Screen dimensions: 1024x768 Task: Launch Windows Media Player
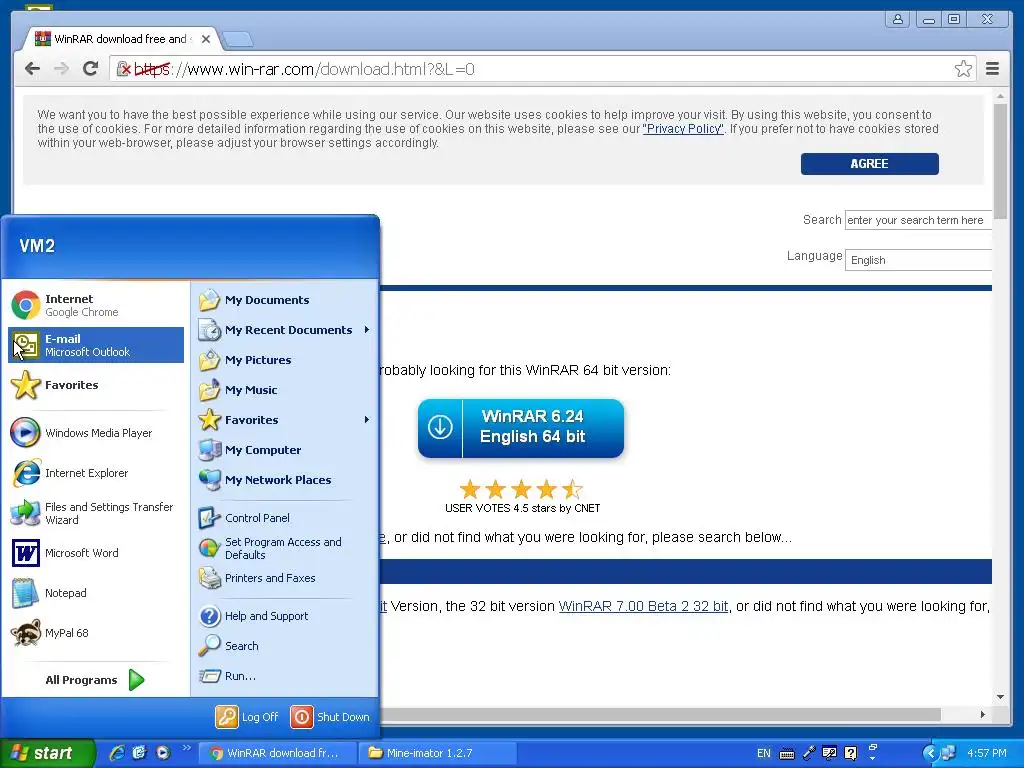(95, 432)
